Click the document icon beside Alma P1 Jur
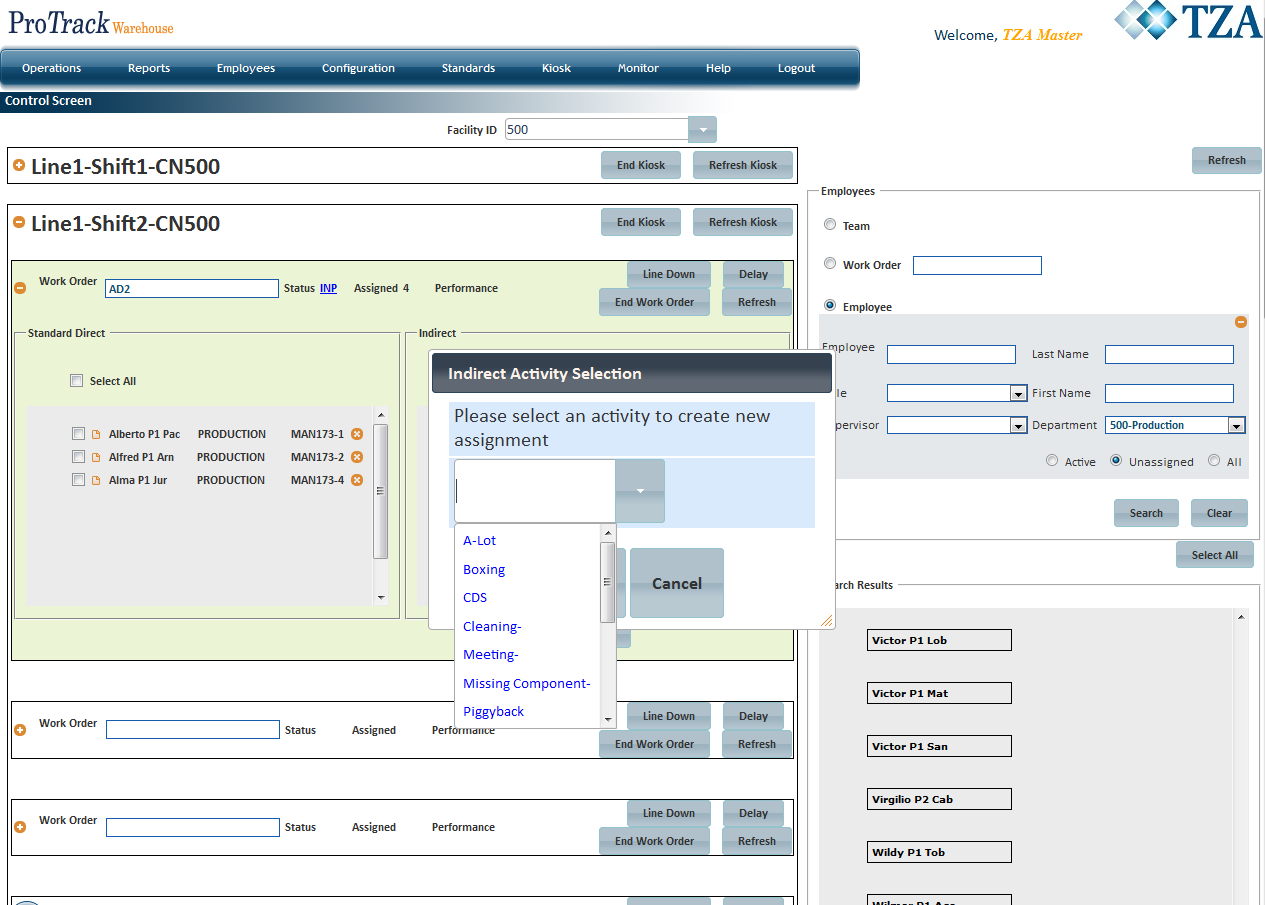 pyautogui.click(x=97, y=480)
